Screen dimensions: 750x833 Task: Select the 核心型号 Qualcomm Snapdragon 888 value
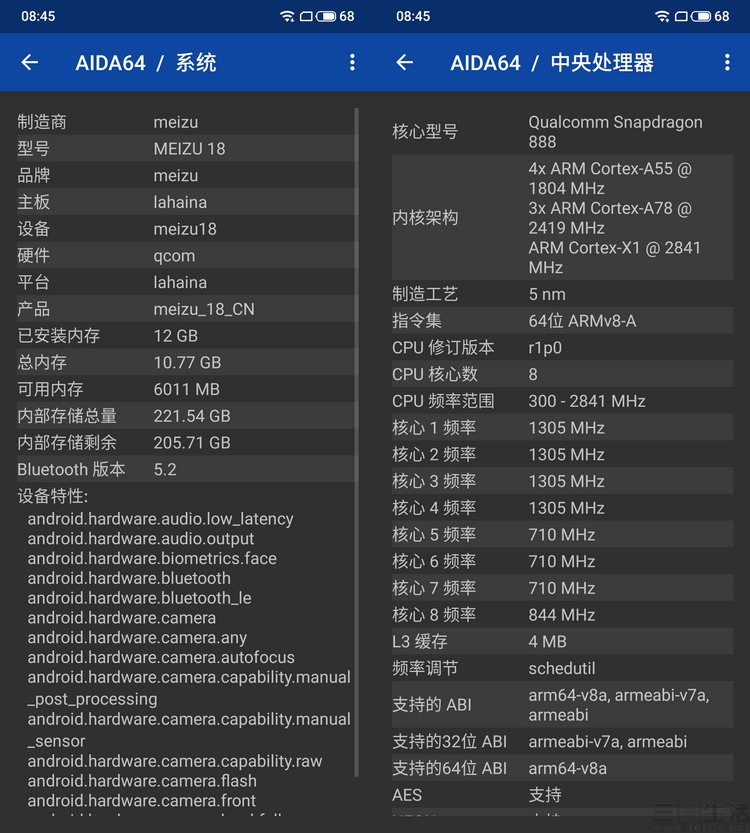point(615,132)
